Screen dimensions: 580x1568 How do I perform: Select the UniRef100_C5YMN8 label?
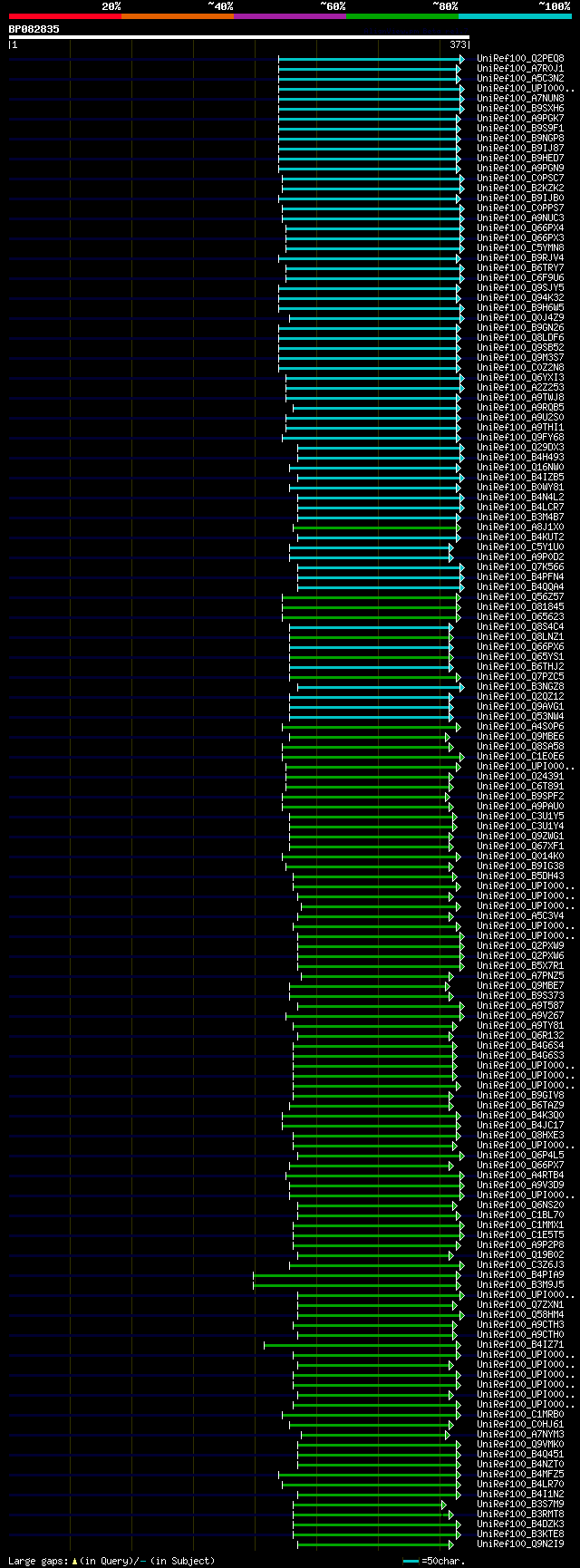click(520, 248)
